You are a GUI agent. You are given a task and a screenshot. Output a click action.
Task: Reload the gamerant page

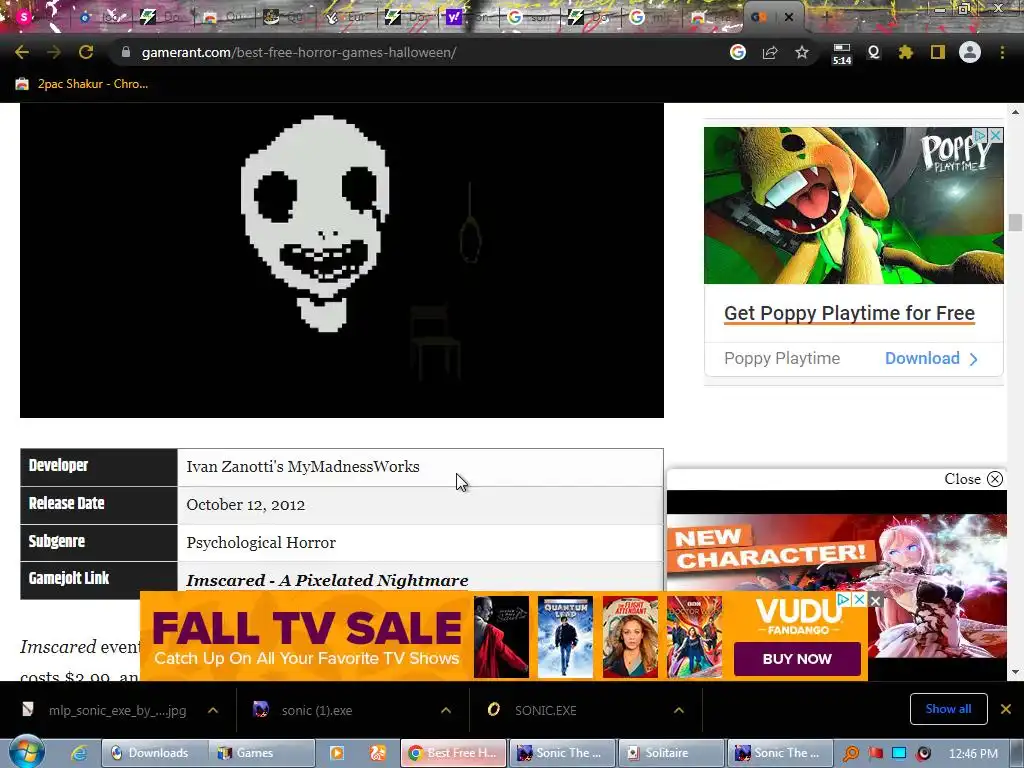click(x=86, y=52)
